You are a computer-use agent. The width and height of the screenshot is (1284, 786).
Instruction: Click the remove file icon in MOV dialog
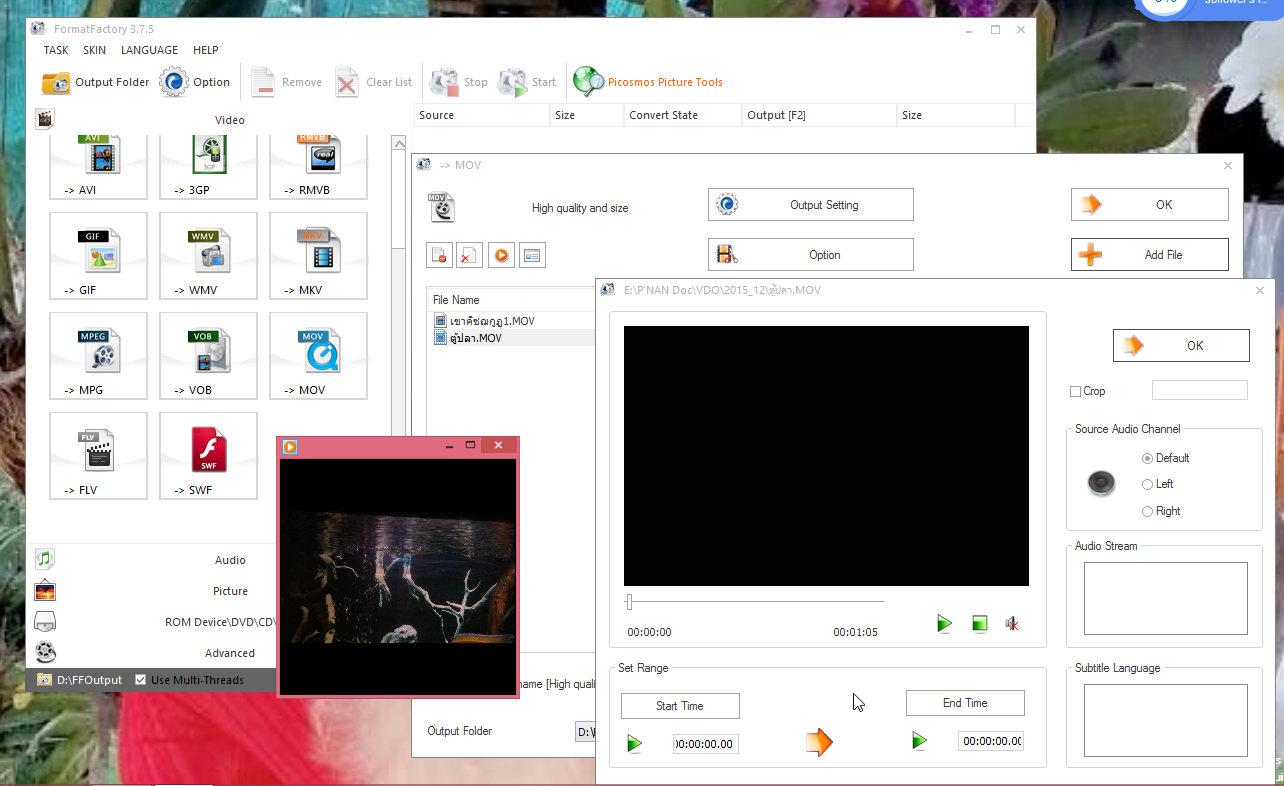439,255
